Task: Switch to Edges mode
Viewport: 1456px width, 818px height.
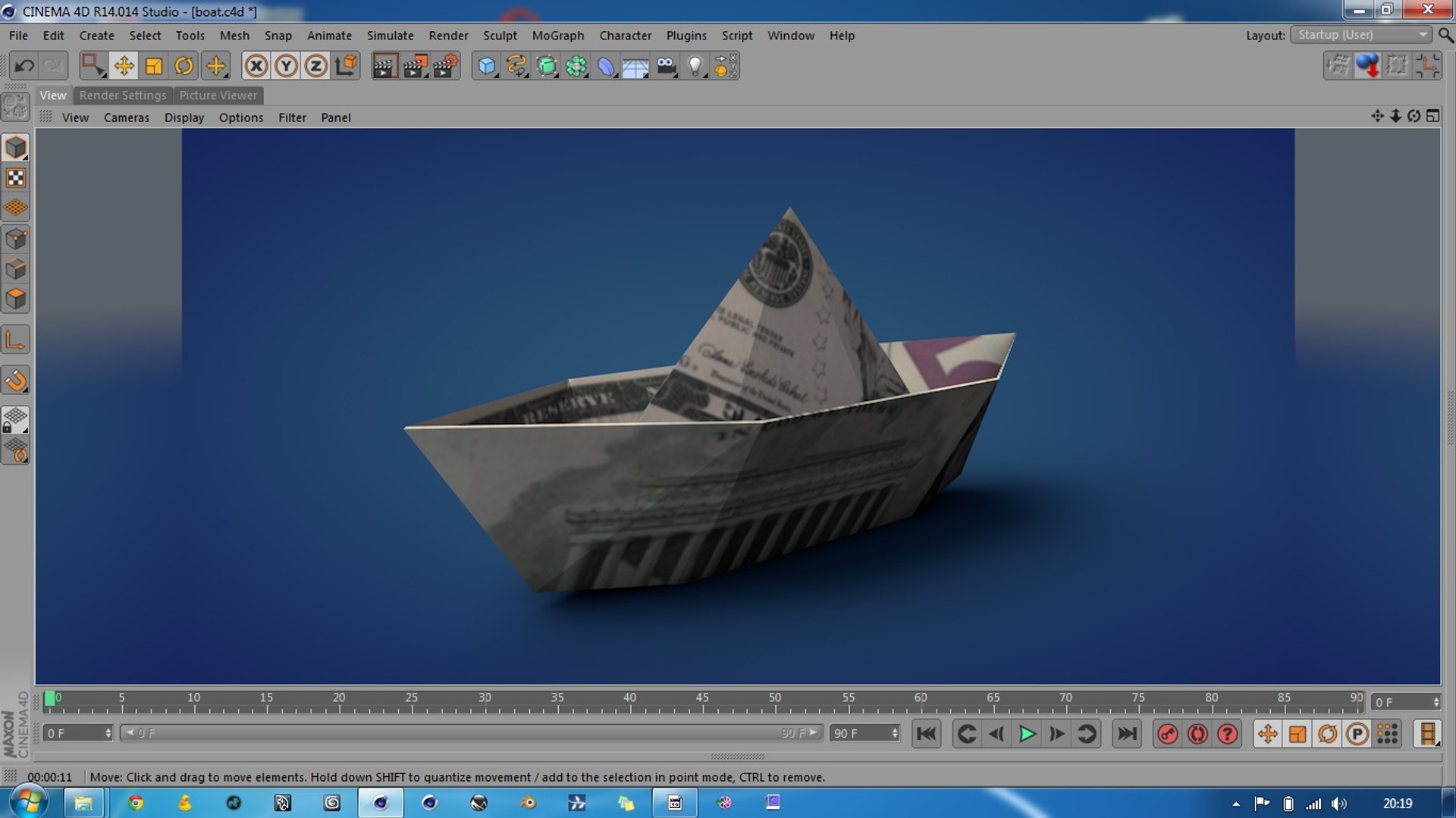Action: [16, 269]
